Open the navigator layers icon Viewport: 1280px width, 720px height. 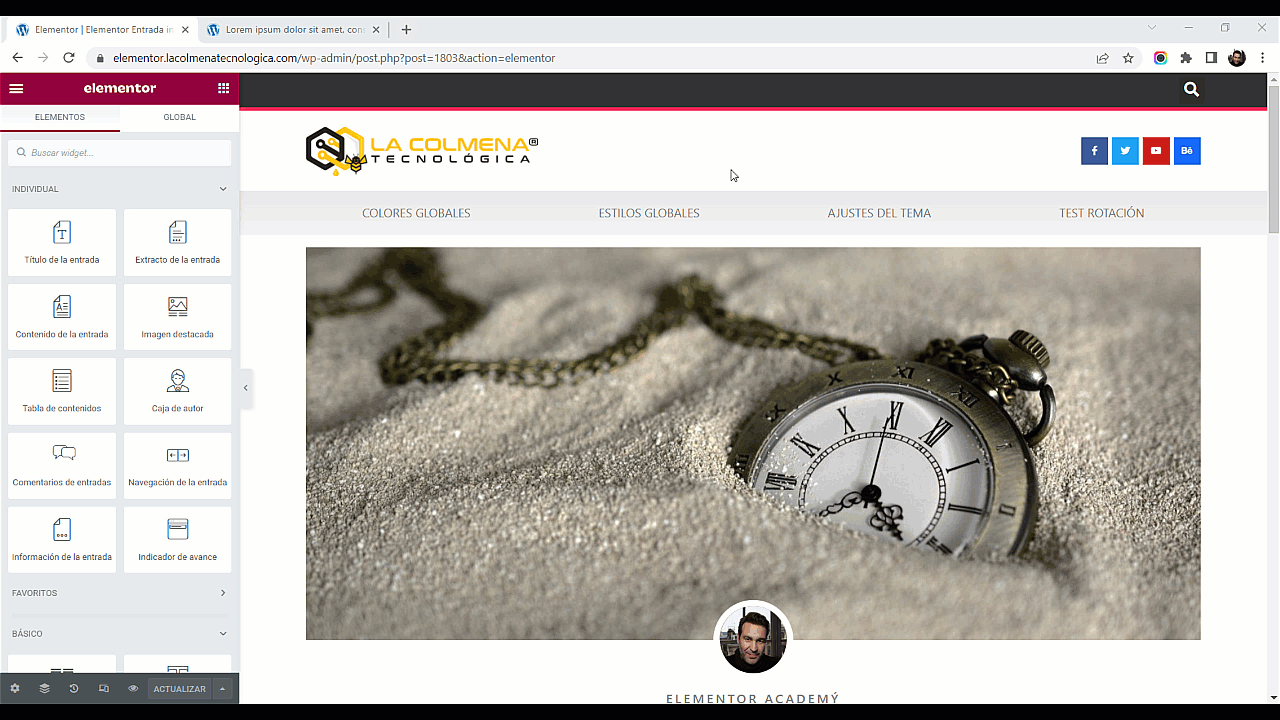[44, 689]
